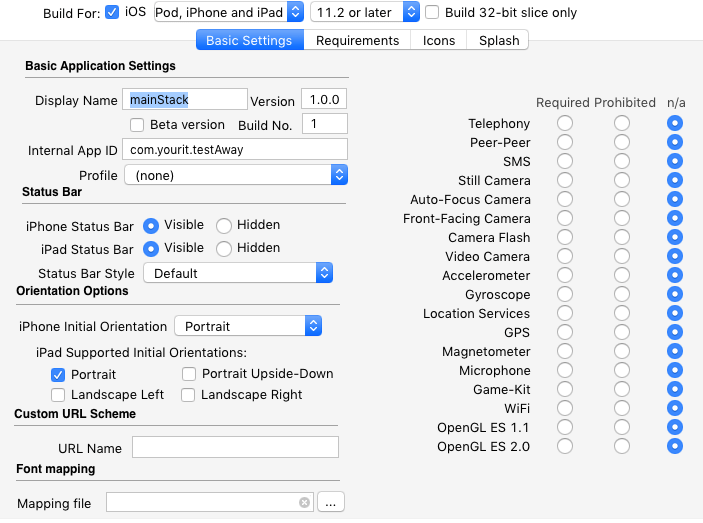Open the Status Bar Style dropdown
Image resolution: width=703 pixels, height=523 pixels.
(x=238, y=273)
